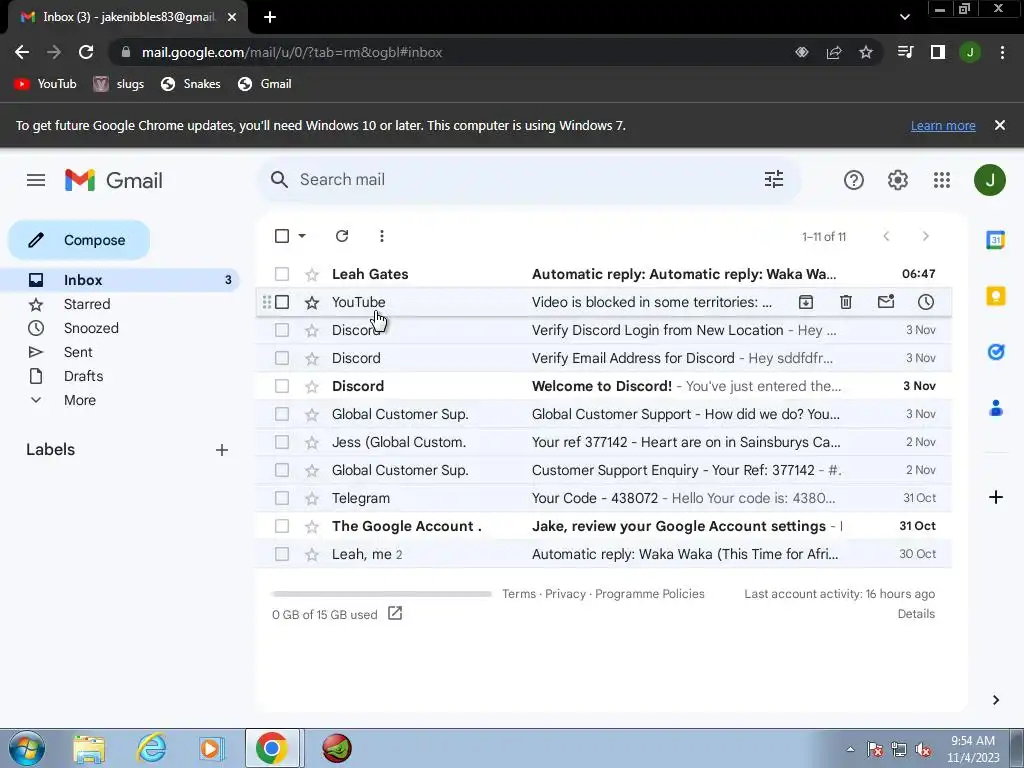
Task: Open Gmail settings gear icon
Action: point(898,180)
